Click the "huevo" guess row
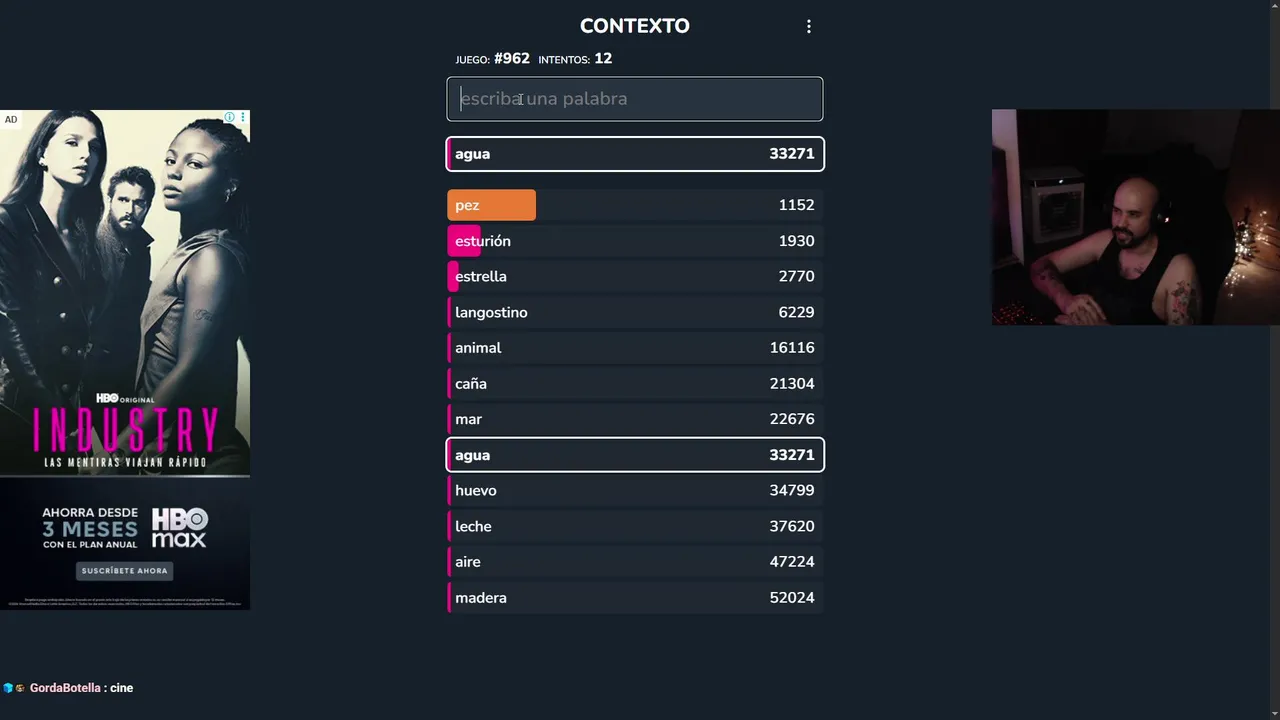 click(x=635, y=491)
